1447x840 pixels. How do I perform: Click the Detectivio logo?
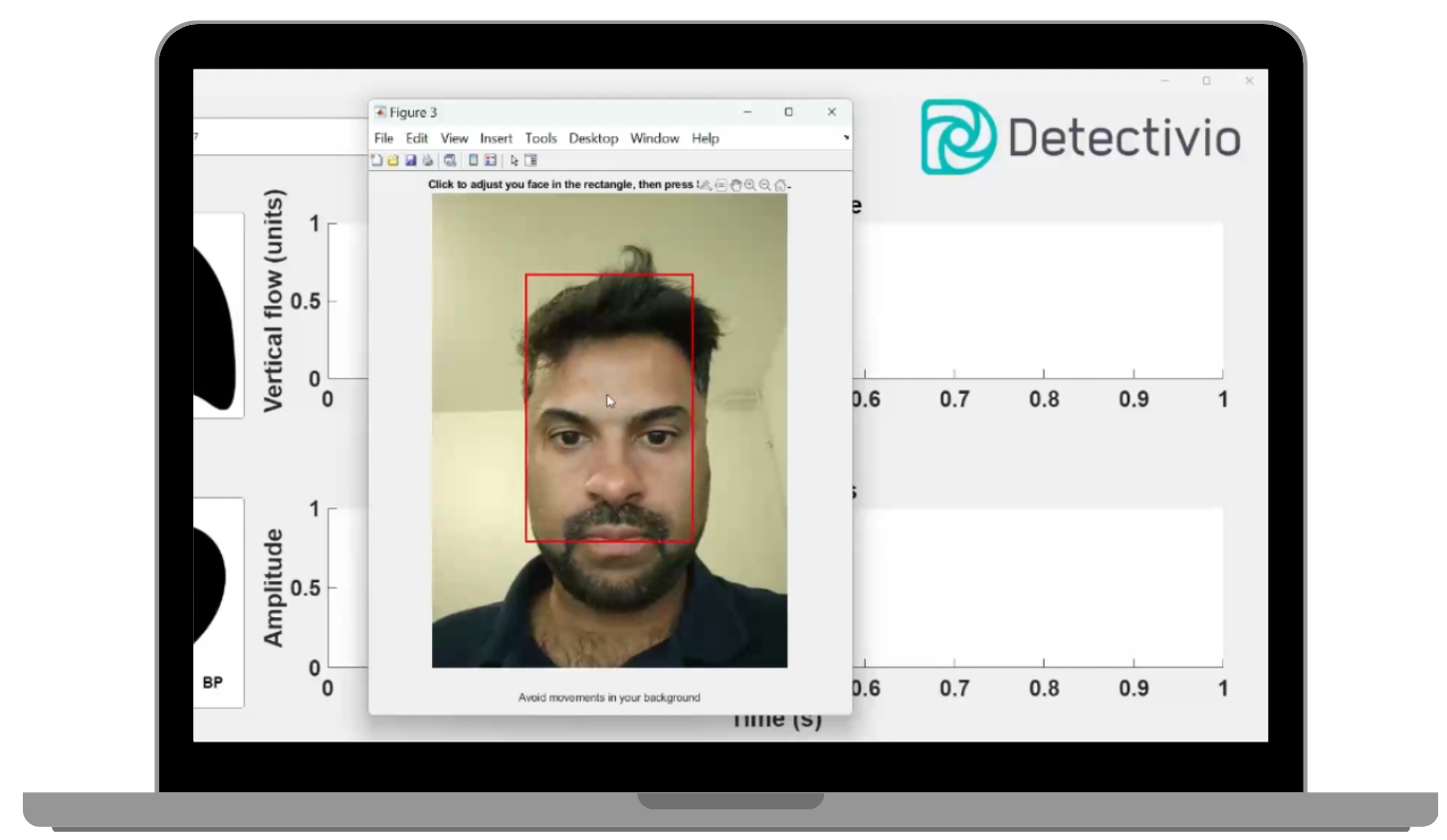click(1081, 137)
